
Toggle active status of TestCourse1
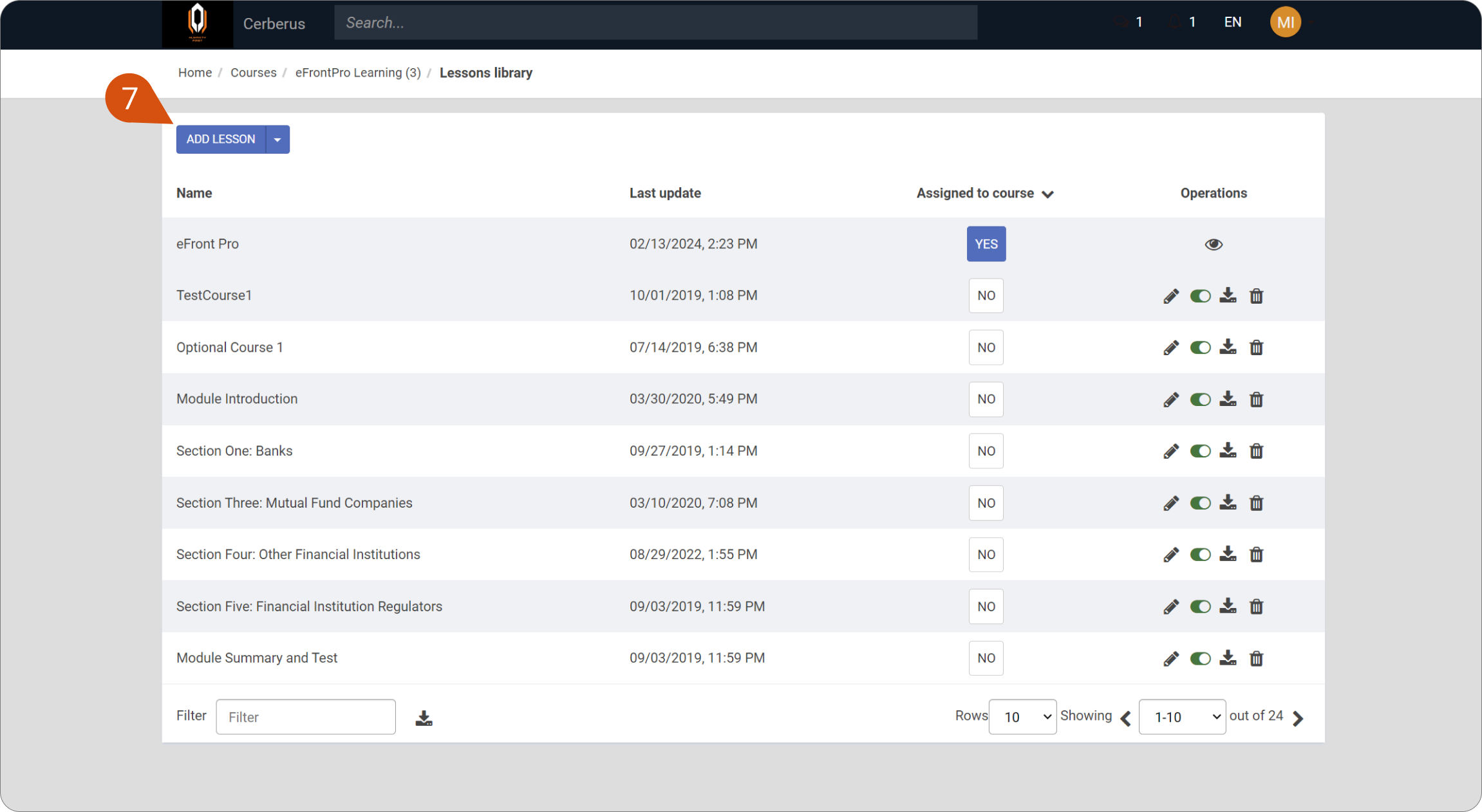1200,296
